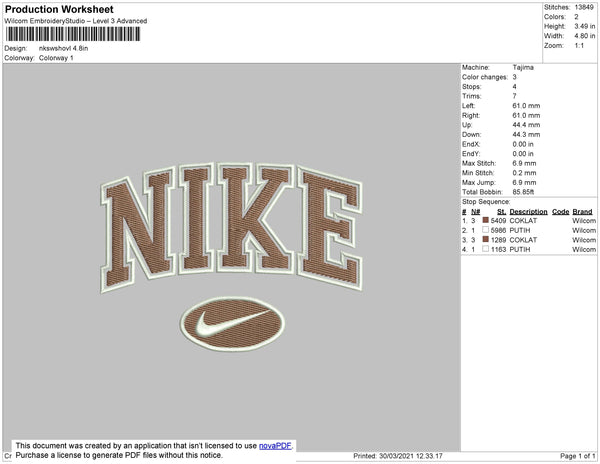600x464 pixels.
Task: Click the white swatch in sequence row 4
Action: coord(486,249)
